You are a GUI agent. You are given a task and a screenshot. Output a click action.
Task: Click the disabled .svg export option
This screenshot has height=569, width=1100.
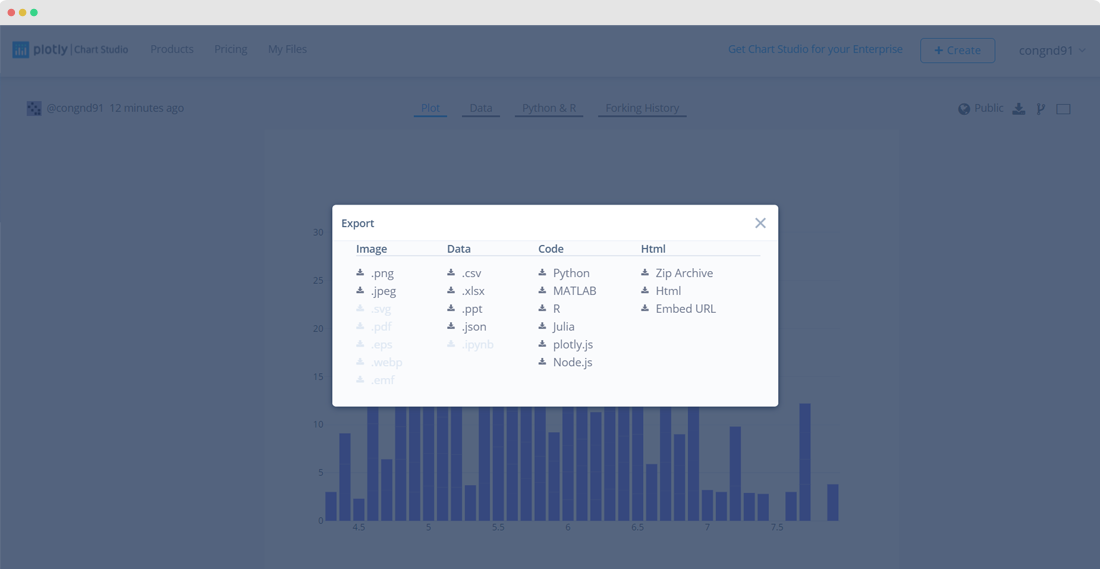pyautogui.click(x=373, y=309)
